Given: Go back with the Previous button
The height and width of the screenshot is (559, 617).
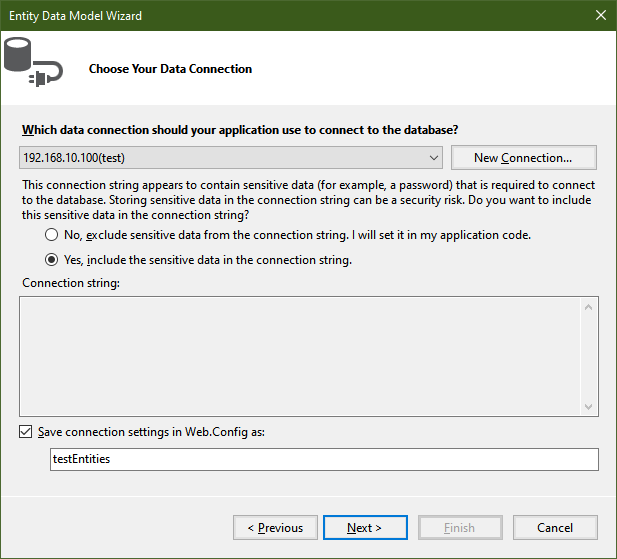Looking at the screenshot, I should pos(275,528).
